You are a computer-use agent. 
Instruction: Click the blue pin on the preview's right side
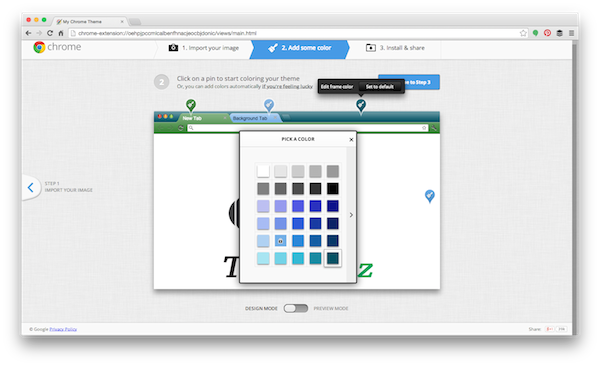430,196
